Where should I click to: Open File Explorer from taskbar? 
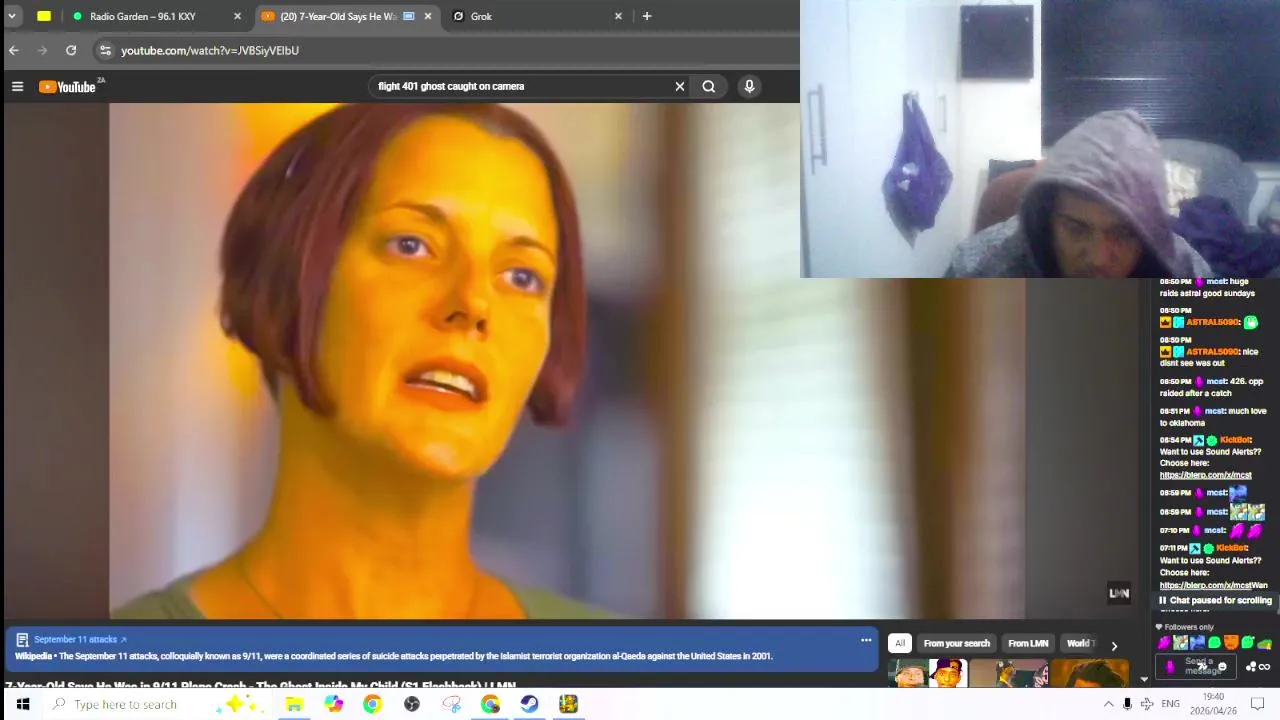coord(294,704)
